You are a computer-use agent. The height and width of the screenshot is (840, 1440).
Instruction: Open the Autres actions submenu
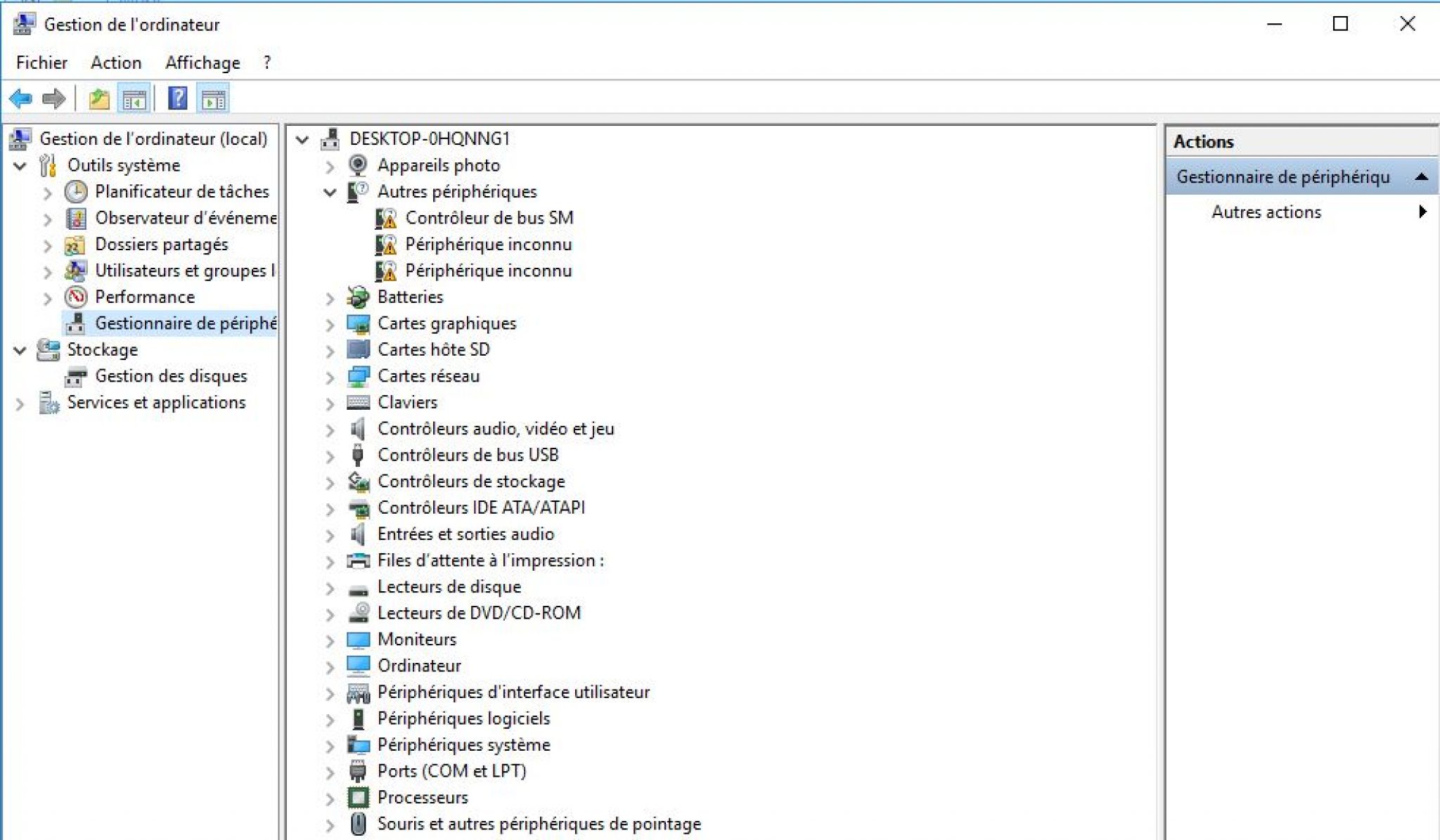point(1266,212)
